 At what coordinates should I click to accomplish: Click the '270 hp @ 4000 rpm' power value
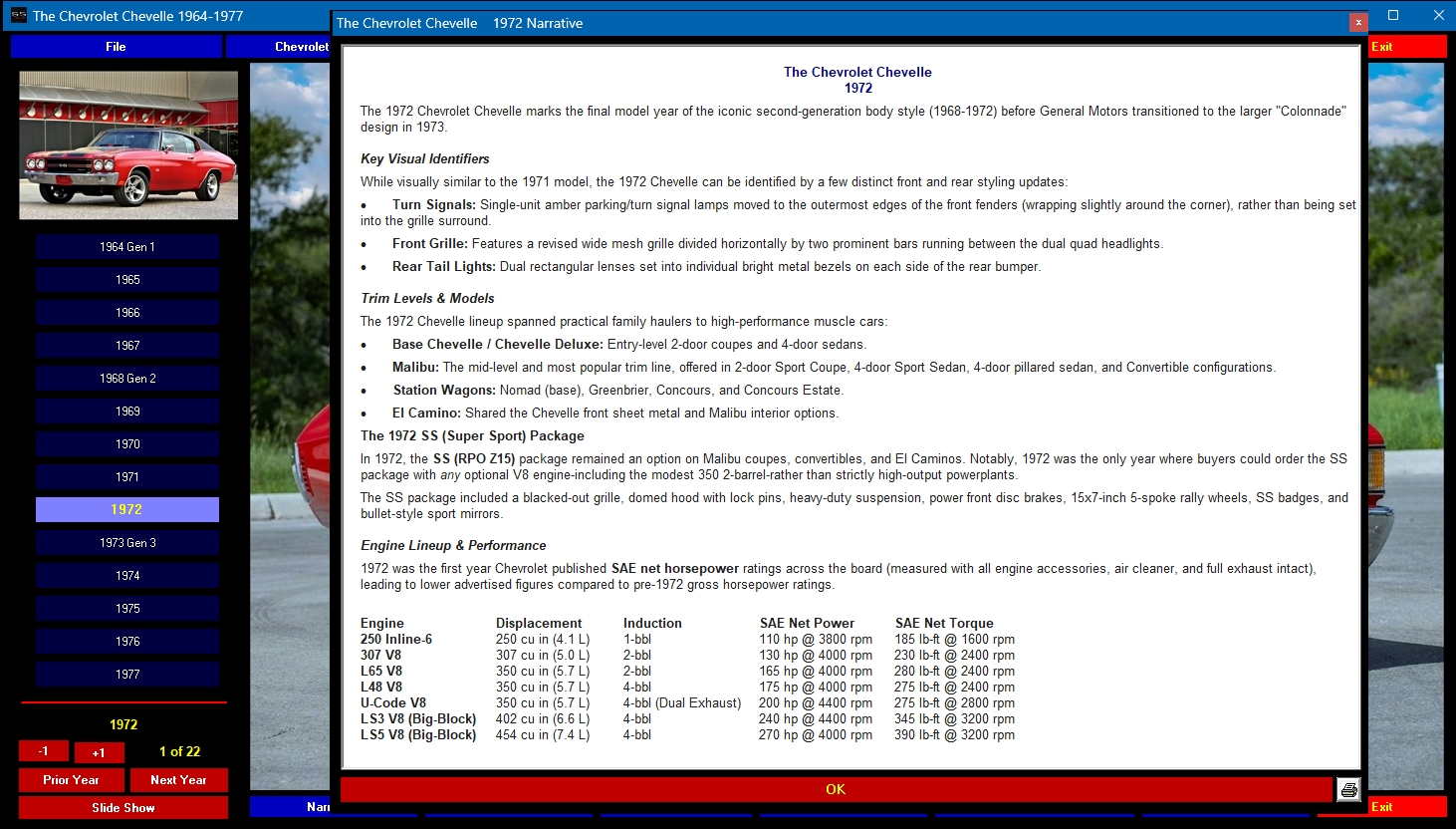pos(816,734)
